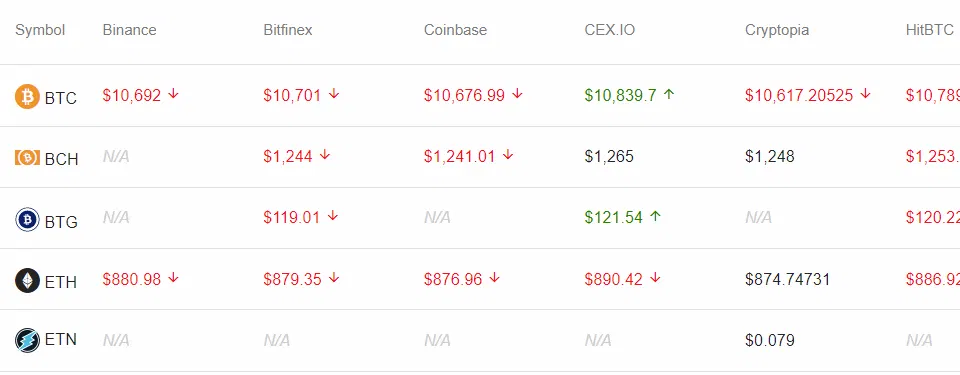Select the Cryptopia column header
This screenshot has width=960, height=375.
tap(777, 30)
